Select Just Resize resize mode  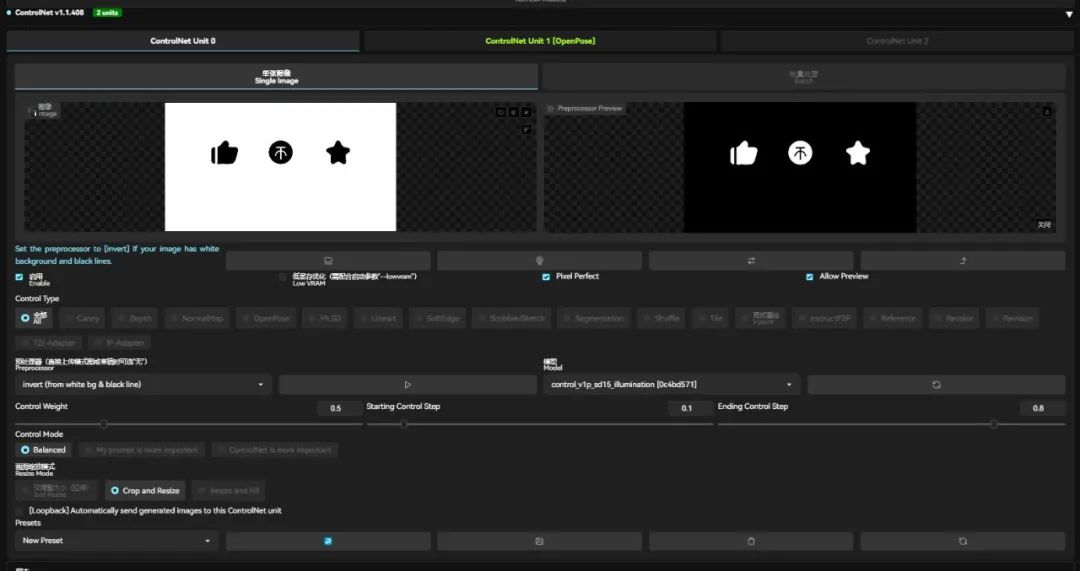point(56,490)
